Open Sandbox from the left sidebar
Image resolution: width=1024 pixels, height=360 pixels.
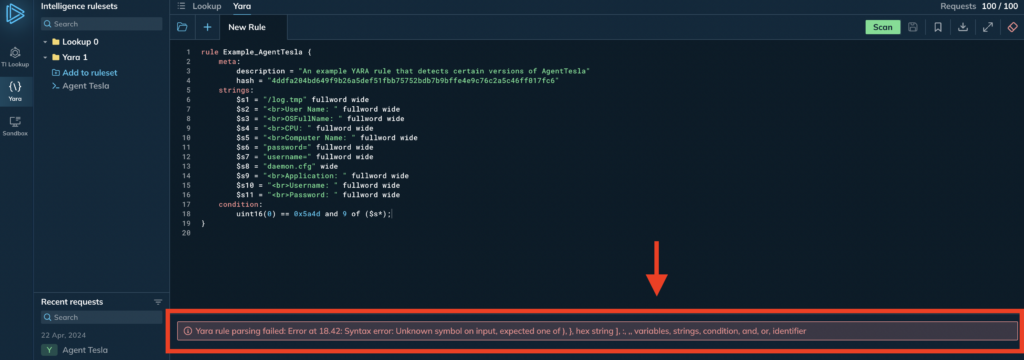tap(14, 125)
